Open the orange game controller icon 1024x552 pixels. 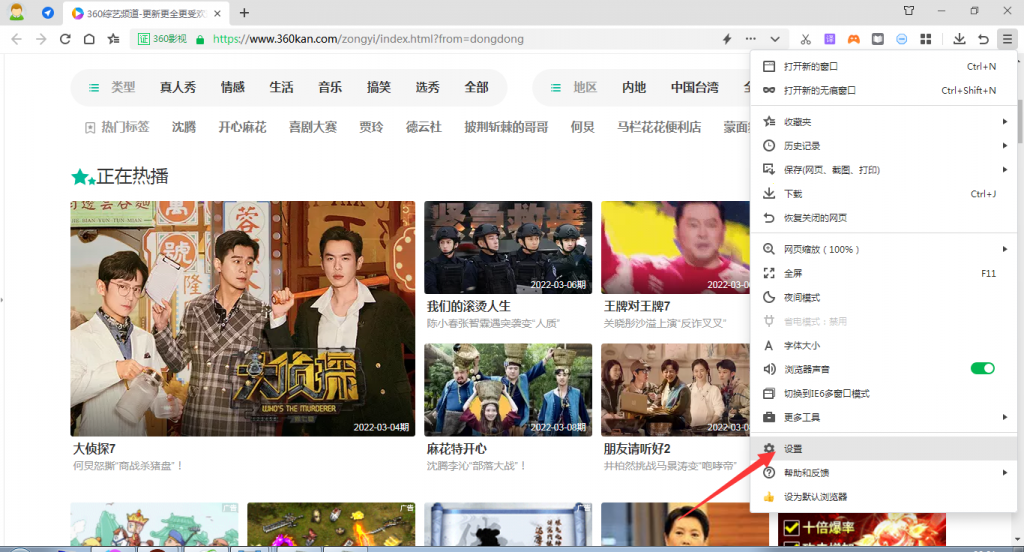(854, 39)
